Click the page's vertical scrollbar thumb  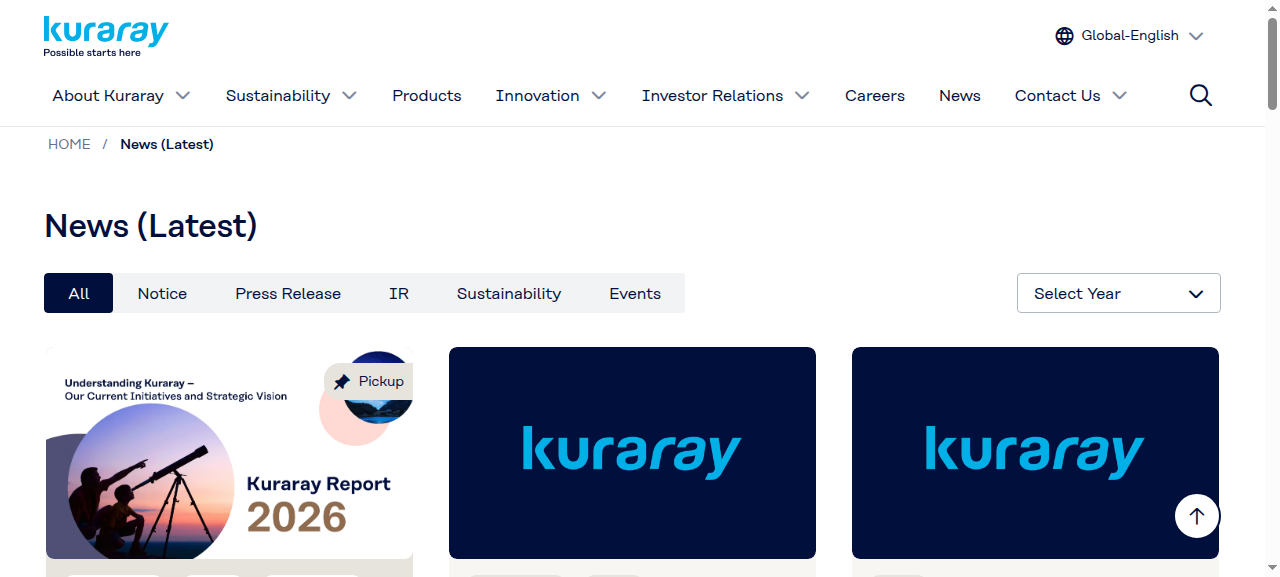click(x=1272, y=63)
